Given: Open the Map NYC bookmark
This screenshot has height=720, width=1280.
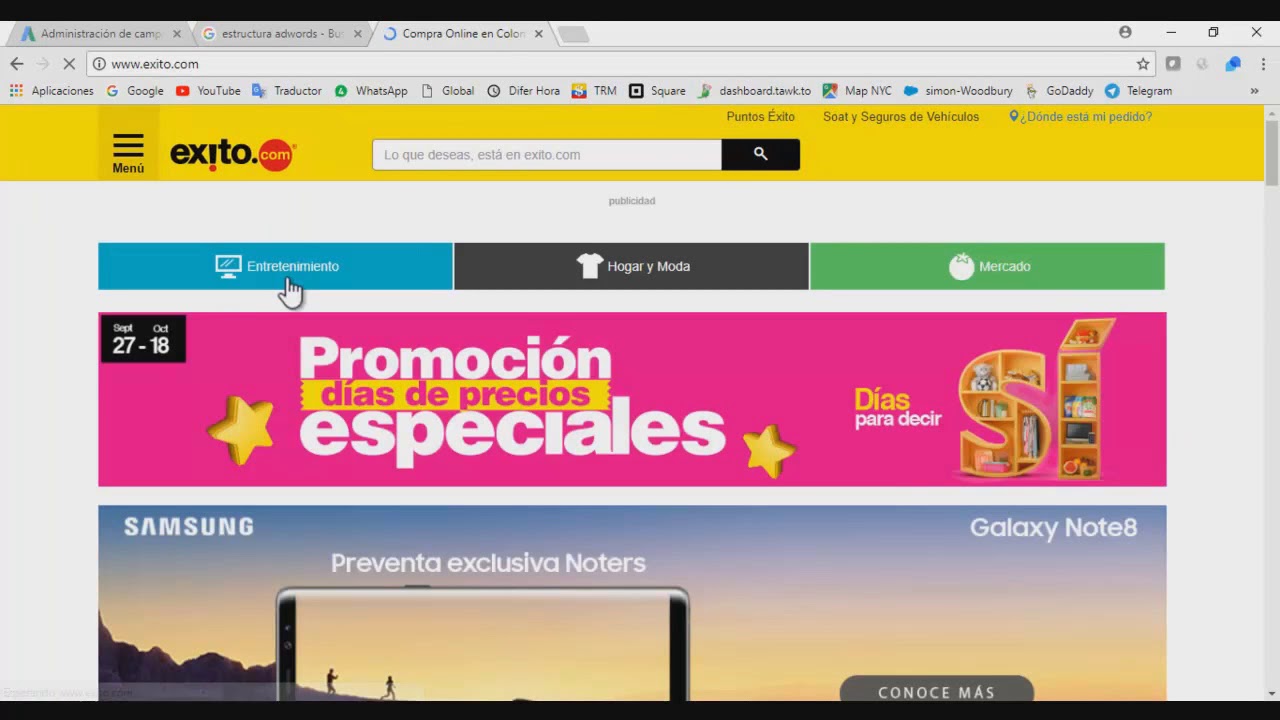Looking at the screenshot, I should [x=857, y=91].
